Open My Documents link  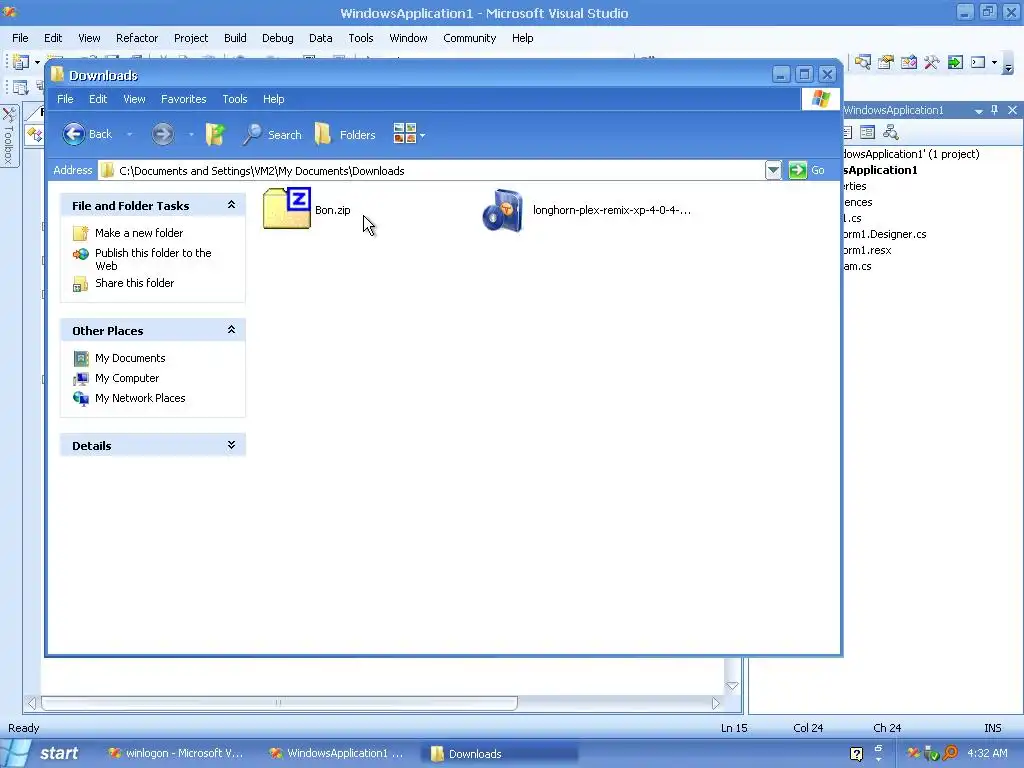(130, 358)
